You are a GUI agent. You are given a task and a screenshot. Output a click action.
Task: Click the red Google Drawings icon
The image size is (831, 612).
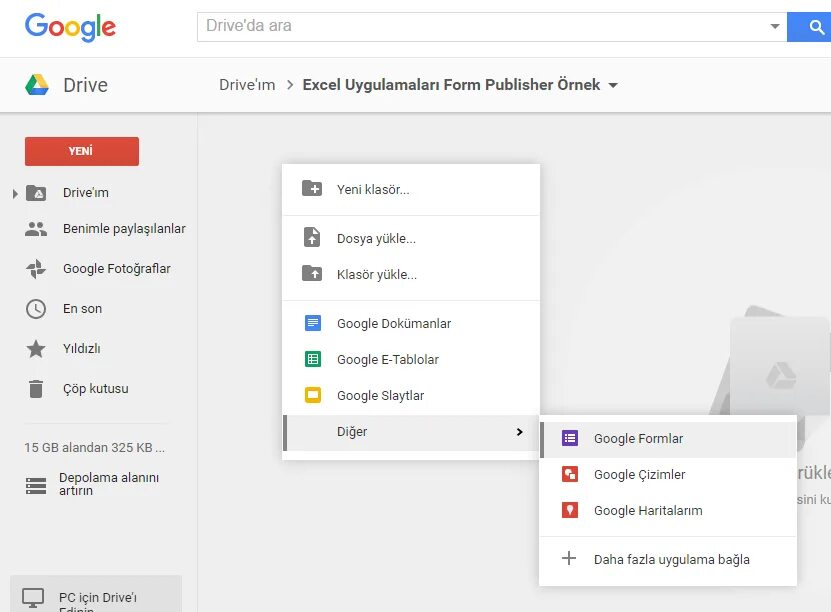[570, 474]
